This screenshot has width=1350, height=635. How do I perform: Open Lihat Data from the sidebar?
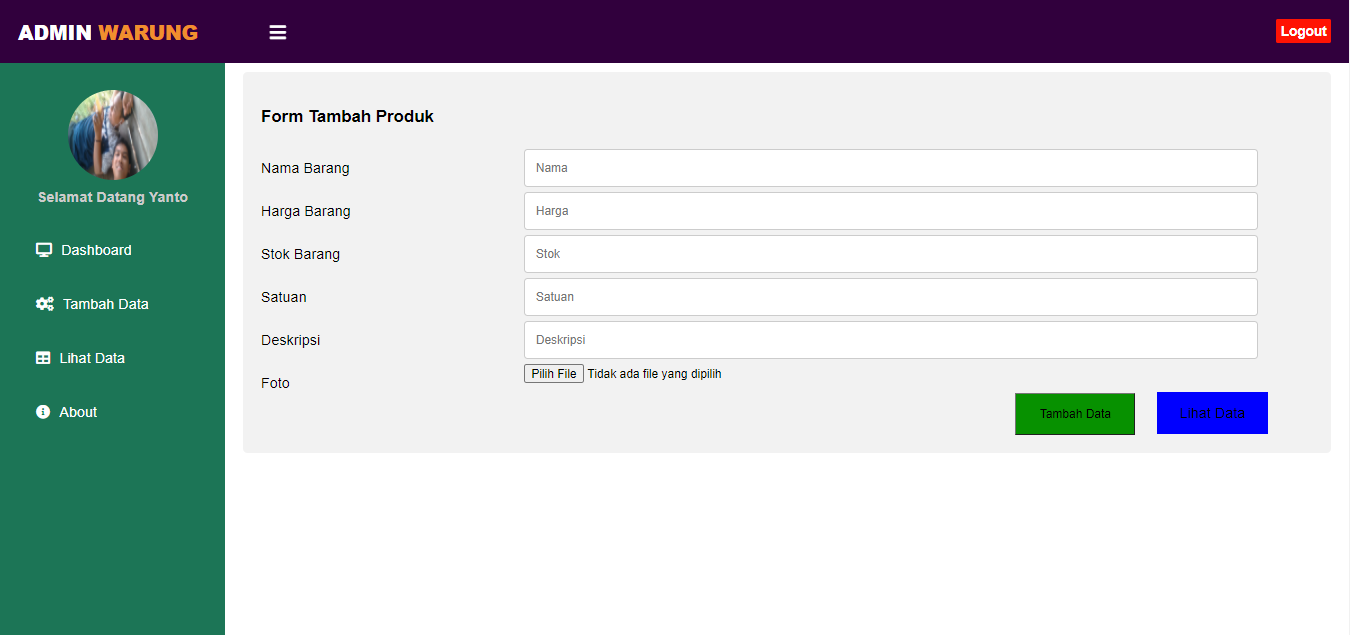92,357
